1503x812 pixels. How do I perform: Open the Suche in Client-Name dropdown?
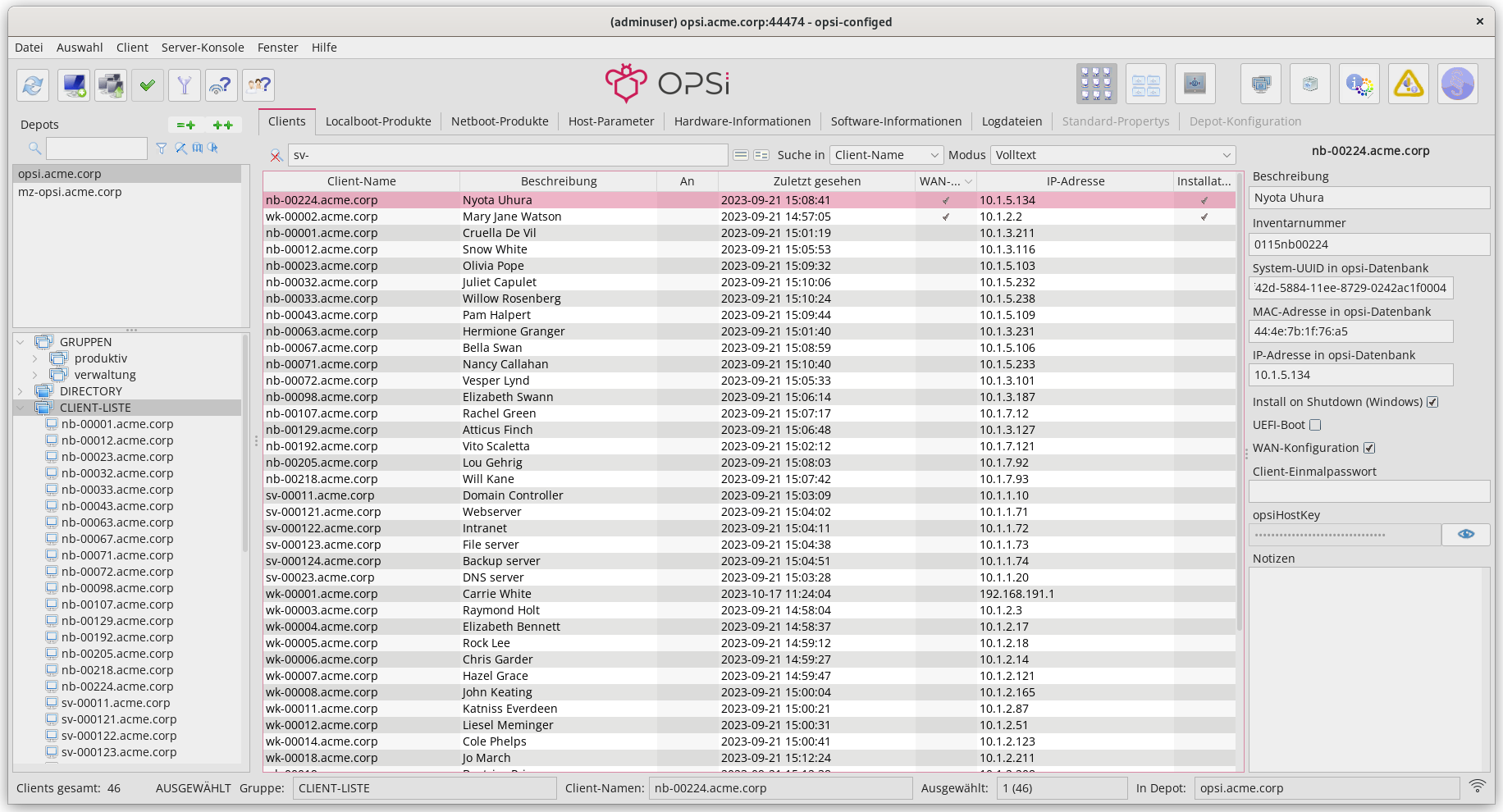tap(887, 155)
